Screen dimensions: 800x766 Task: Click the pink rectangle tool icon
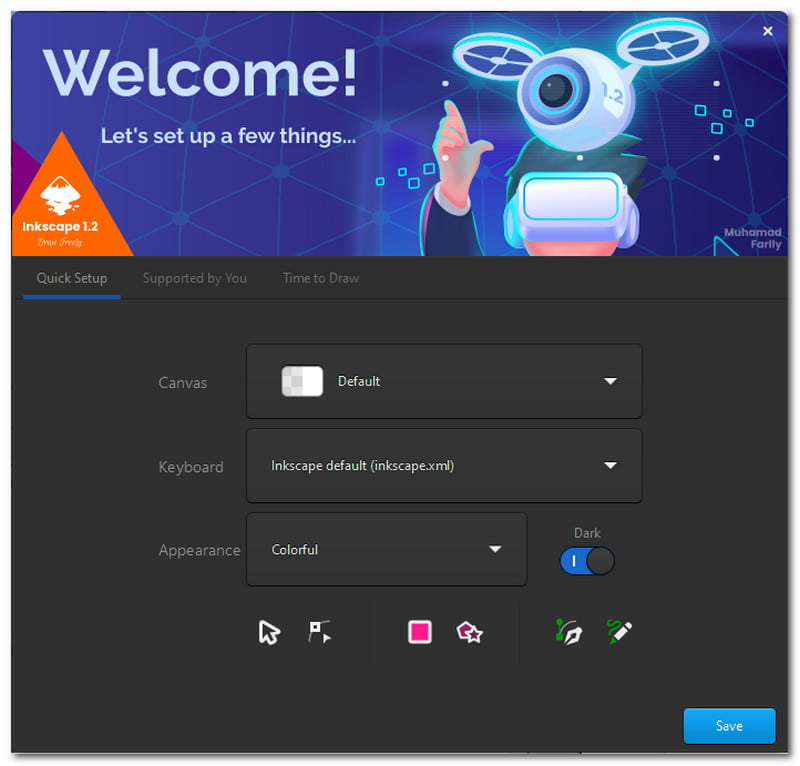(419, 632)
